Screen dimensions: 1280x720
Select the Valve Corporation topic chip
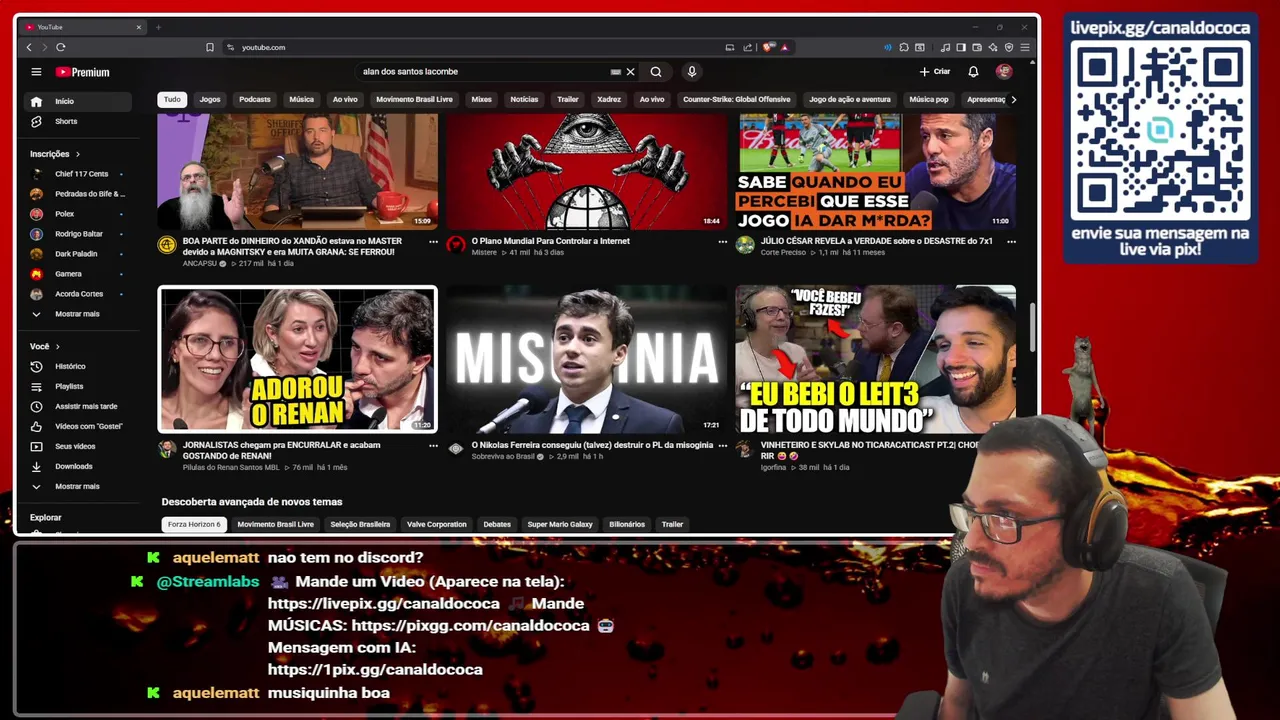436,524
